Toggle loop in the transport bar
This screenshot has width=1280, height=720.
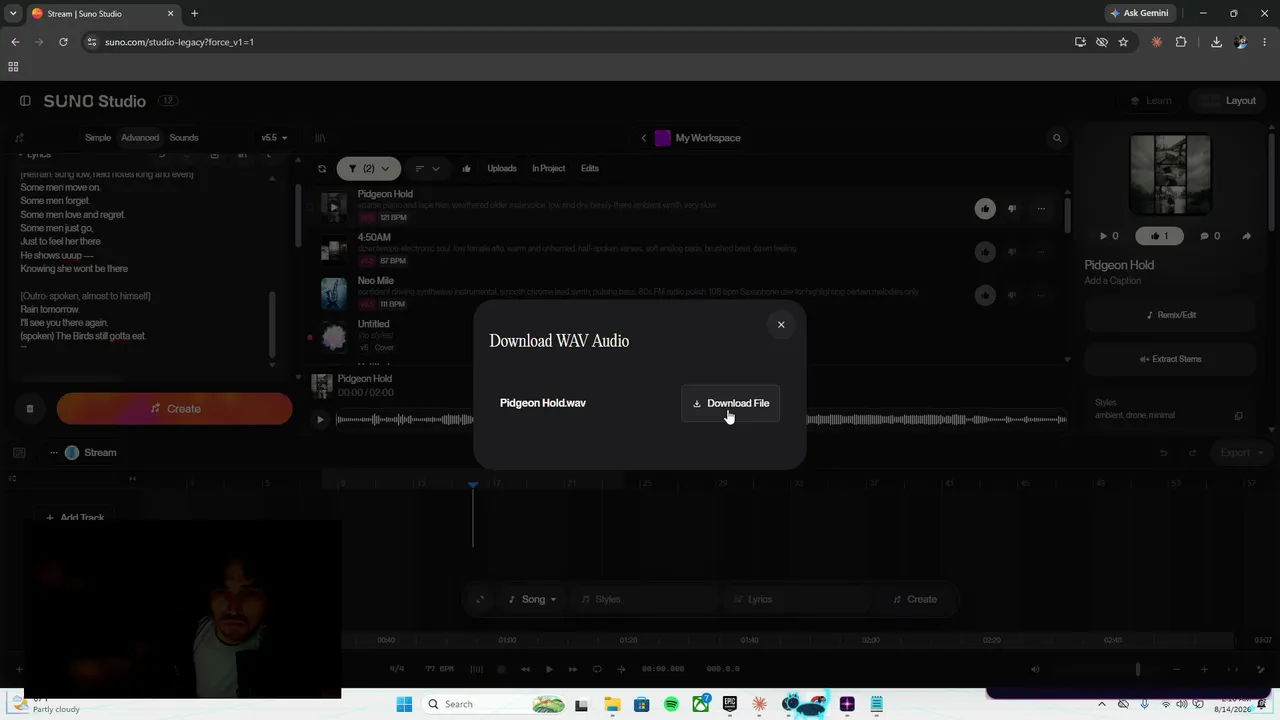click(x=597, y=669)
